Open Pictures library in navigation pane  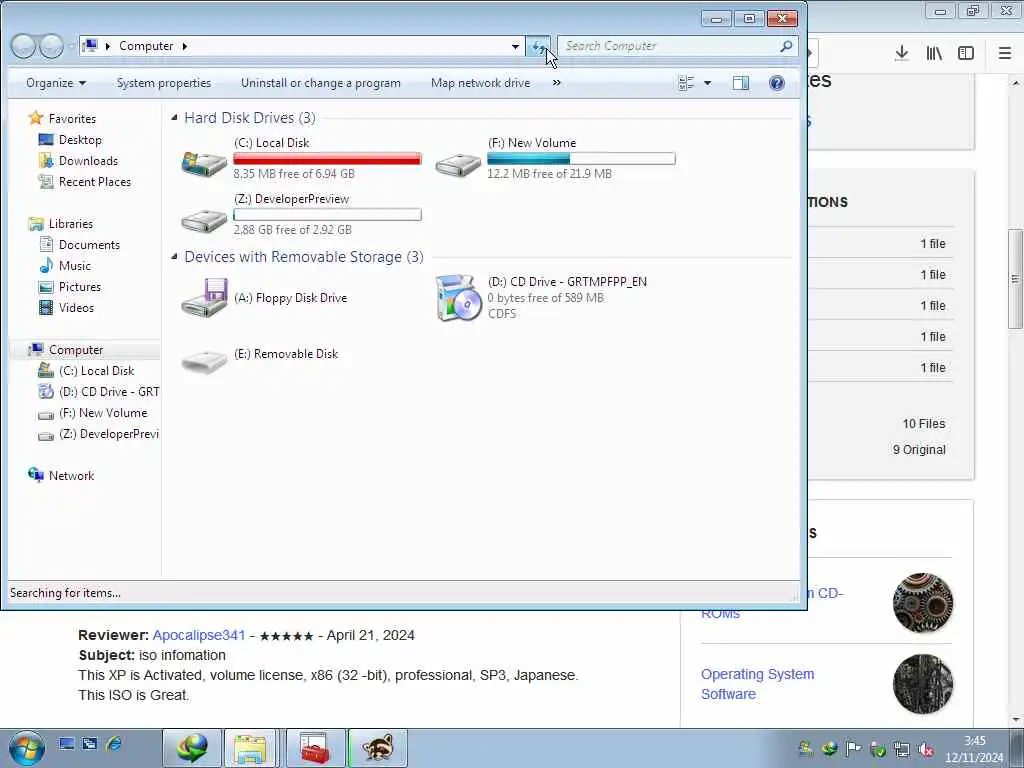(80, 287)
